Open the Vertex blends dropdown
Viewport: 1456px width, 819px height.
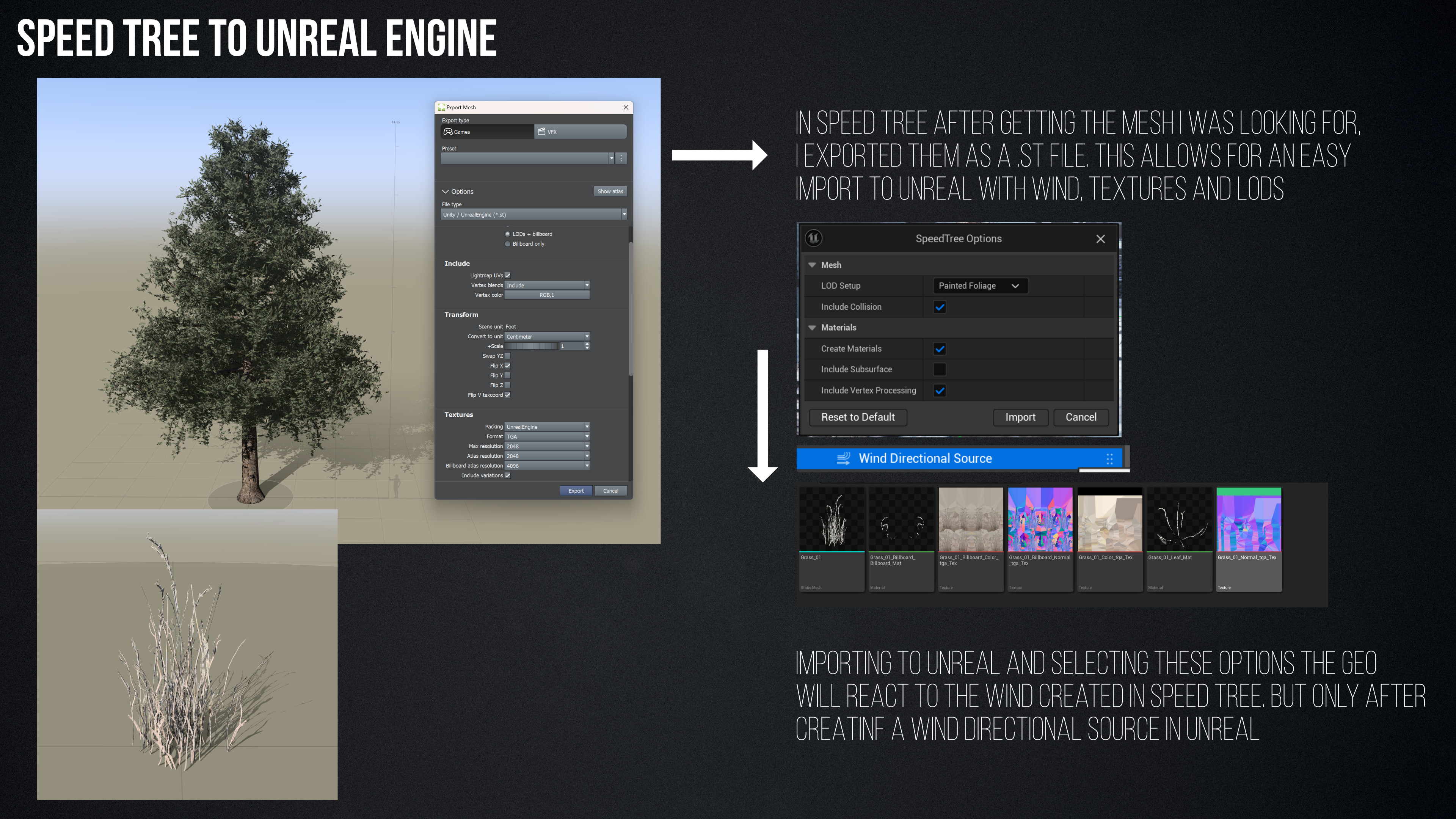[547, 286]
